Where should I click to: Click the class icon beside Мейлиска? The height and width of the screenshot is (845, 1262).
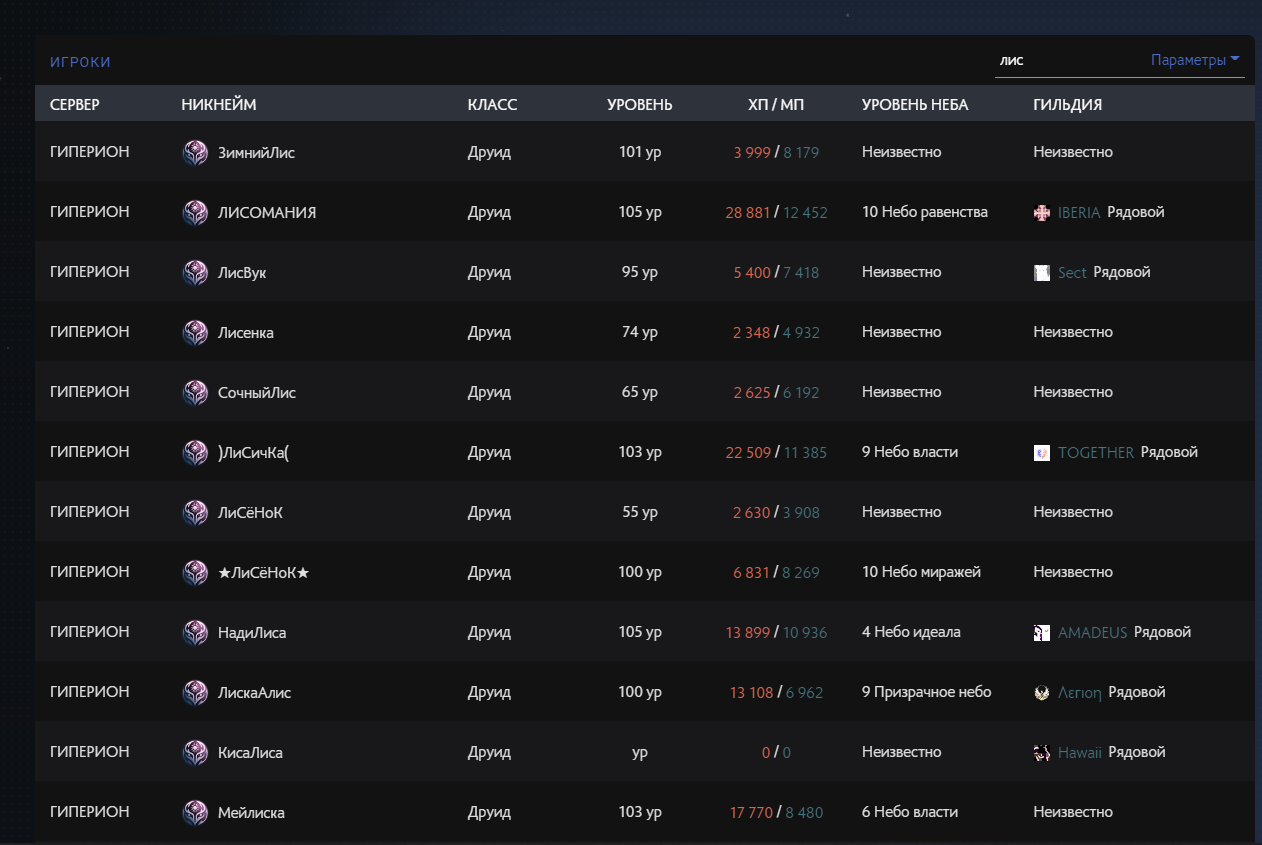pyautogui.click(x=195, y=813)
